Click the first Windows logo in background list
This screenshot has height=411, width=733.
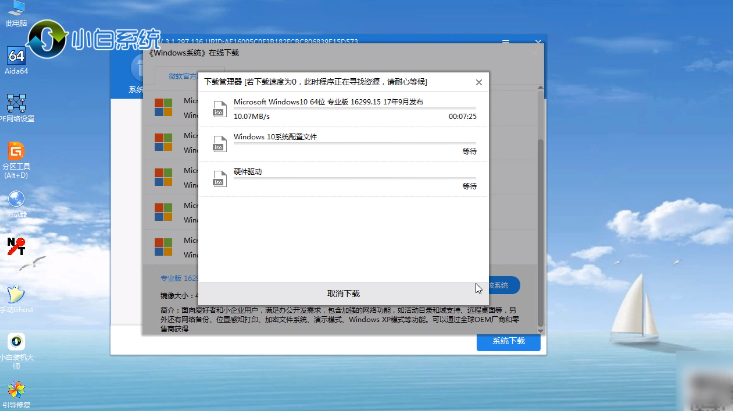163,107
